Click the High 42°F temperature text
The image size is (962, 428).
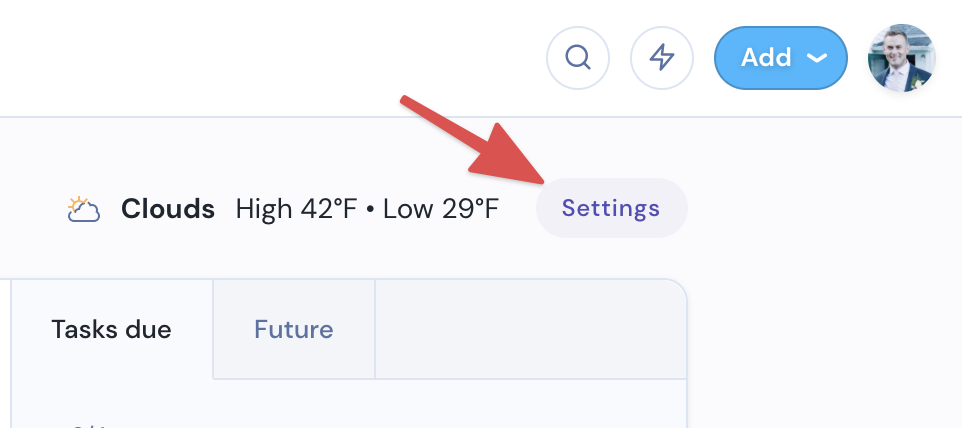pyautogui.click(x=296, y=209)
